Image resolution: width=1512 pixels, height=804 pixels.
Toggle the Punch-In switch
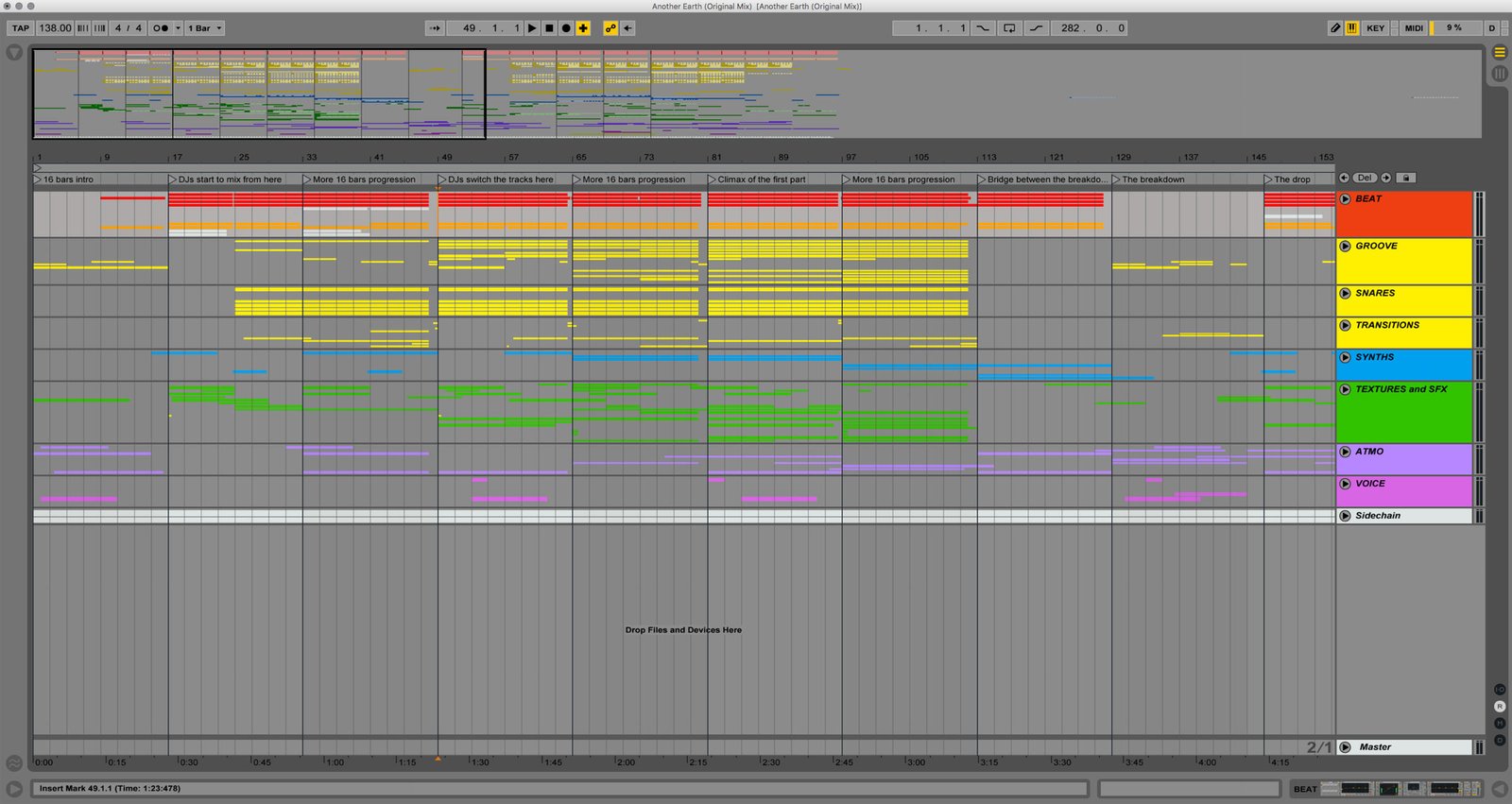point(983,28)
